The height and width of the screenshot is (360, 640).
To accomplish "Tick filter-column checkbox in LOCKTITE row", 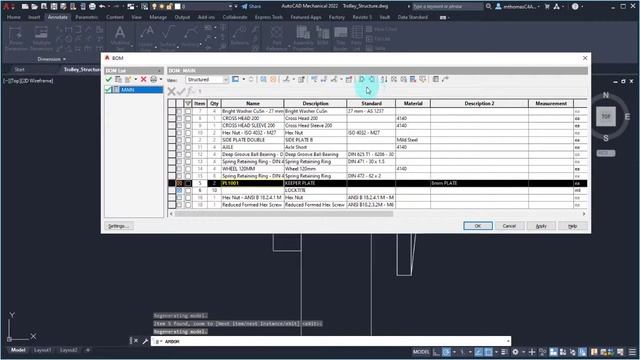I will coord(188,190).
